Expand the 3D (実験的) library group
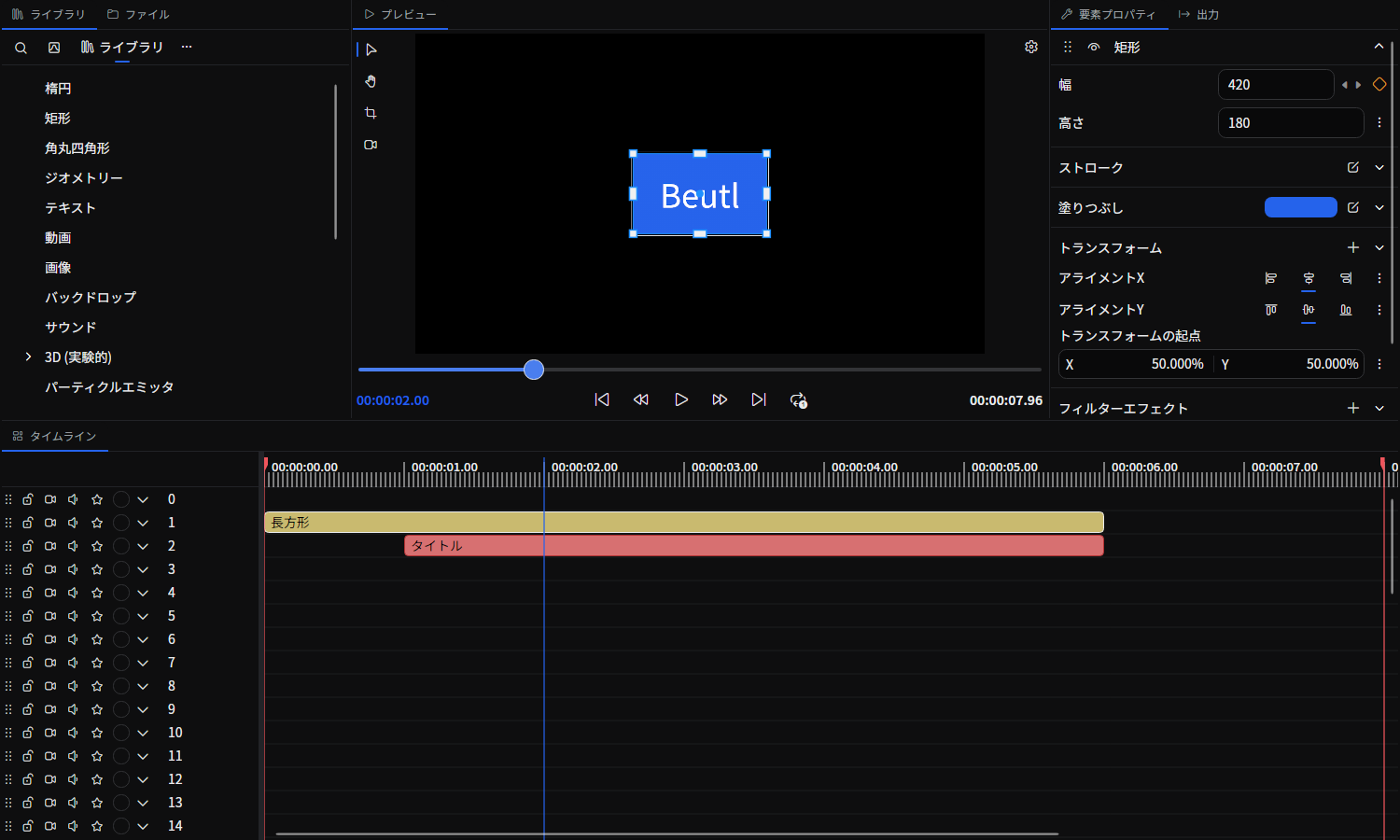Screen dimensions: 1400x840 click(x=28, y=357)
